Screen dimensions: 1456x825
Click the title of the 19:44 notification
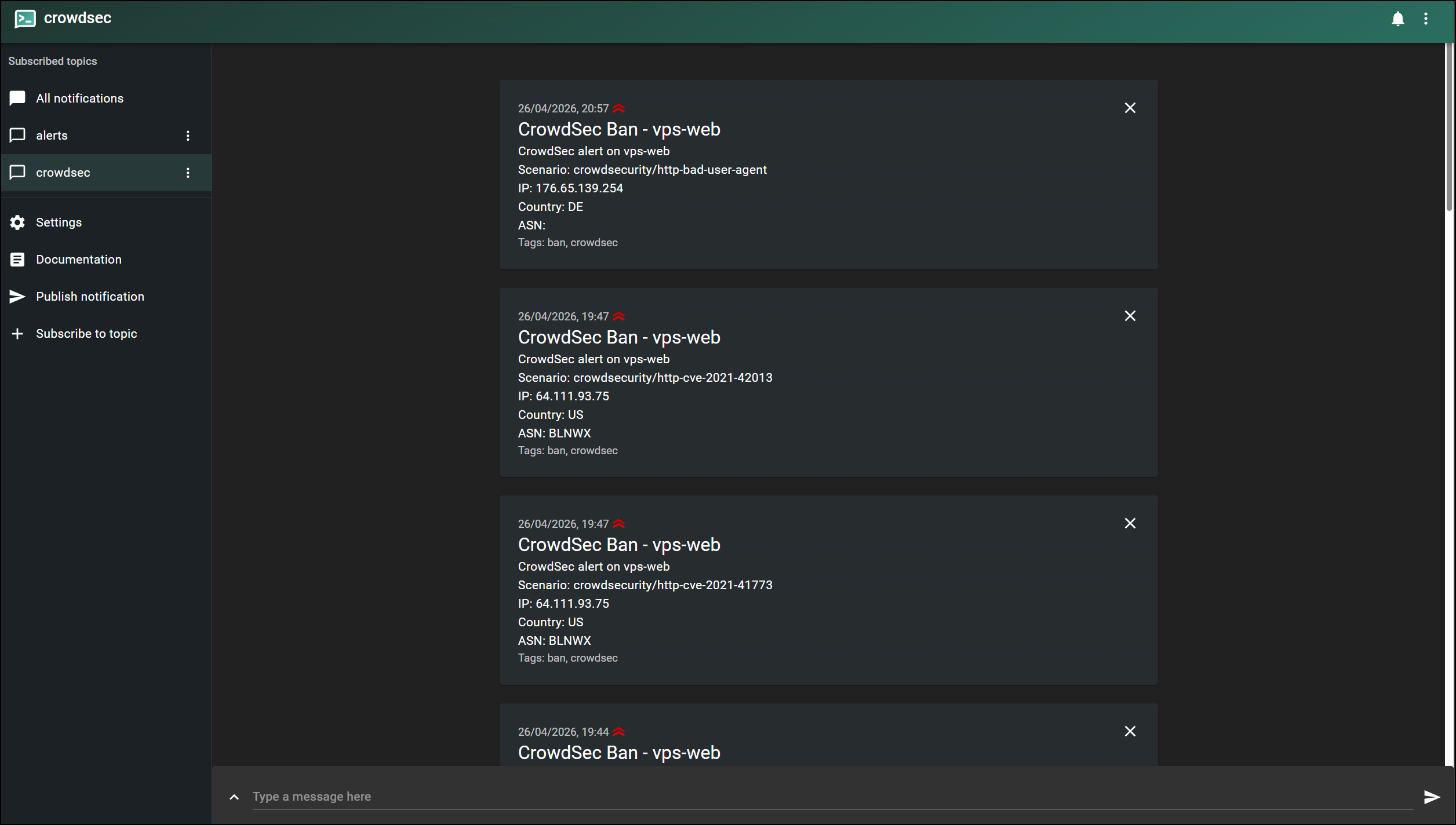point(619,753)
